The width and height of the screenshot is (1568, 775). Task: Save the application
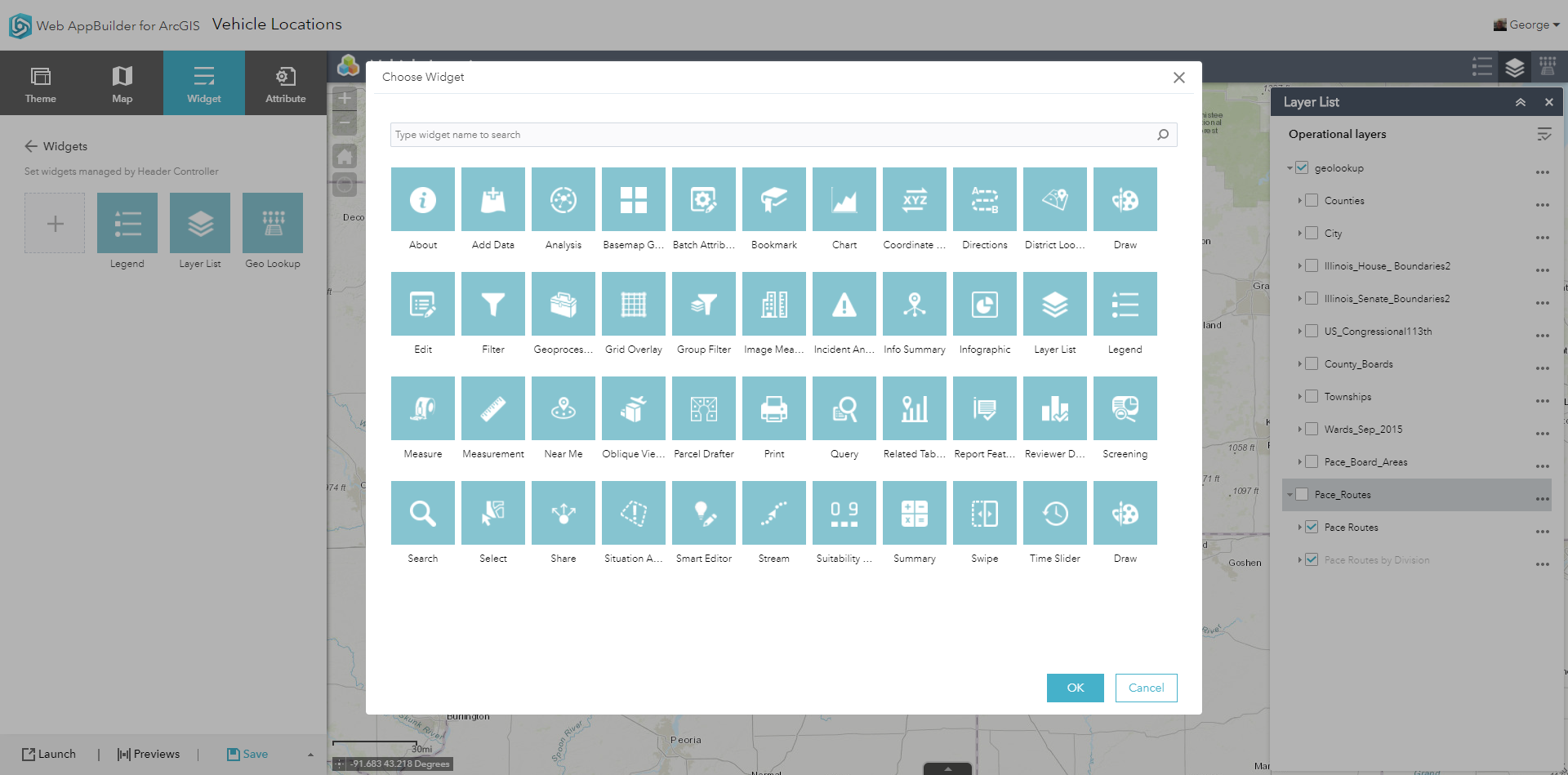click(247, 755)
